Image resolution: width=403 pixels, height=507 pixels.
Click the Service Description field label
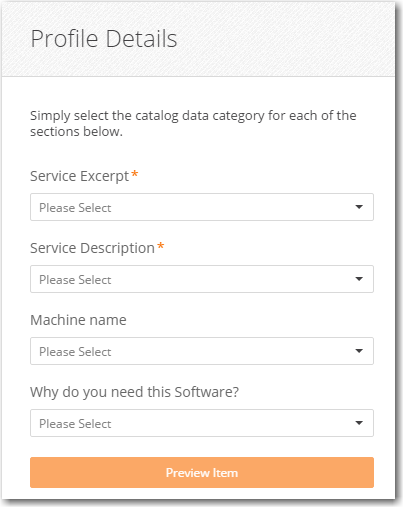pos(92,248)
